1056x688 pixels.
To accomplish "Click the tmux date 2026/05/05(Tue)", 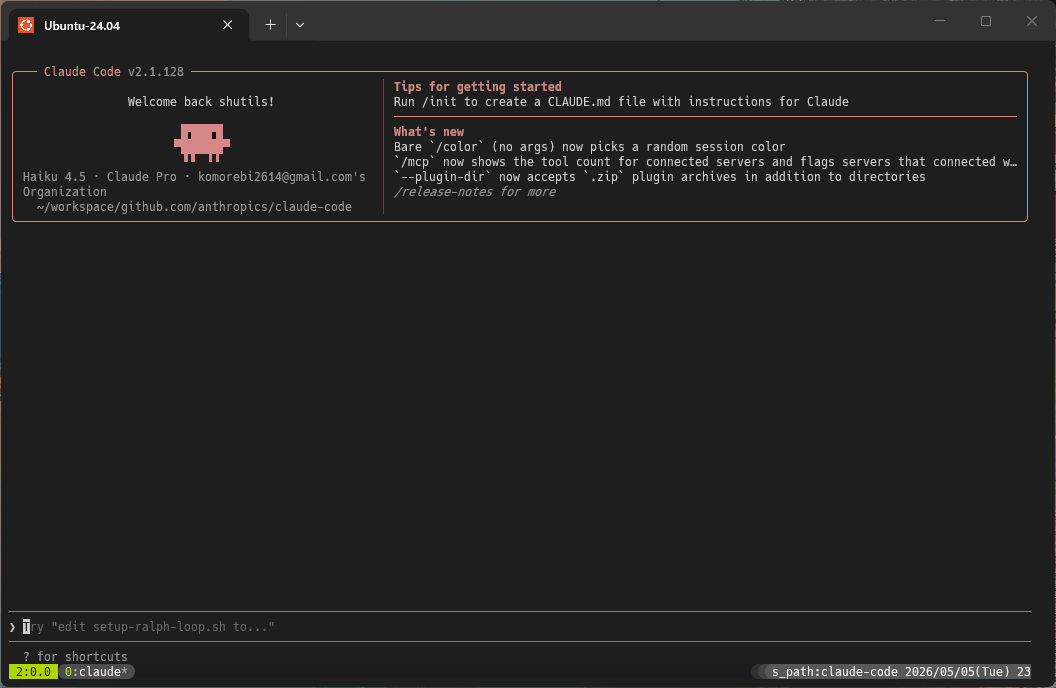I will tap(958, 672).
